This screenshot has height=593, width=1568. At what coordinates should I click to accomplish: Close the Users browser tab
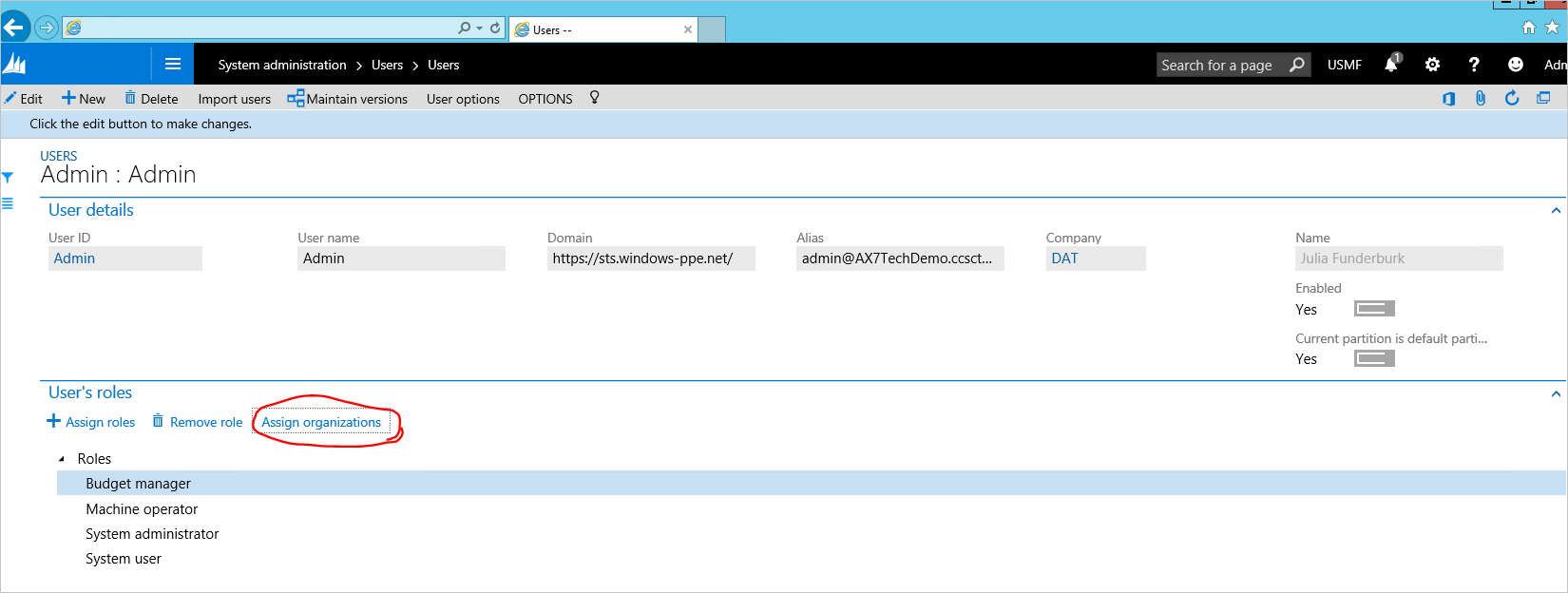688,29
